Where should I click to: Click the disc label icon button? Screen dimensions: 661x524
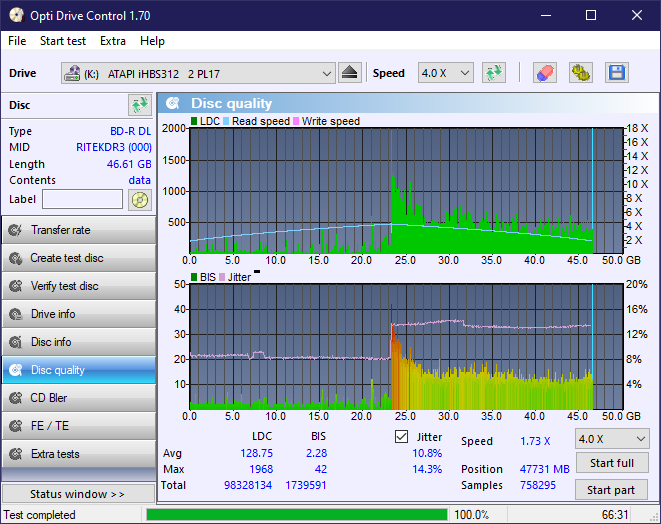140,200
